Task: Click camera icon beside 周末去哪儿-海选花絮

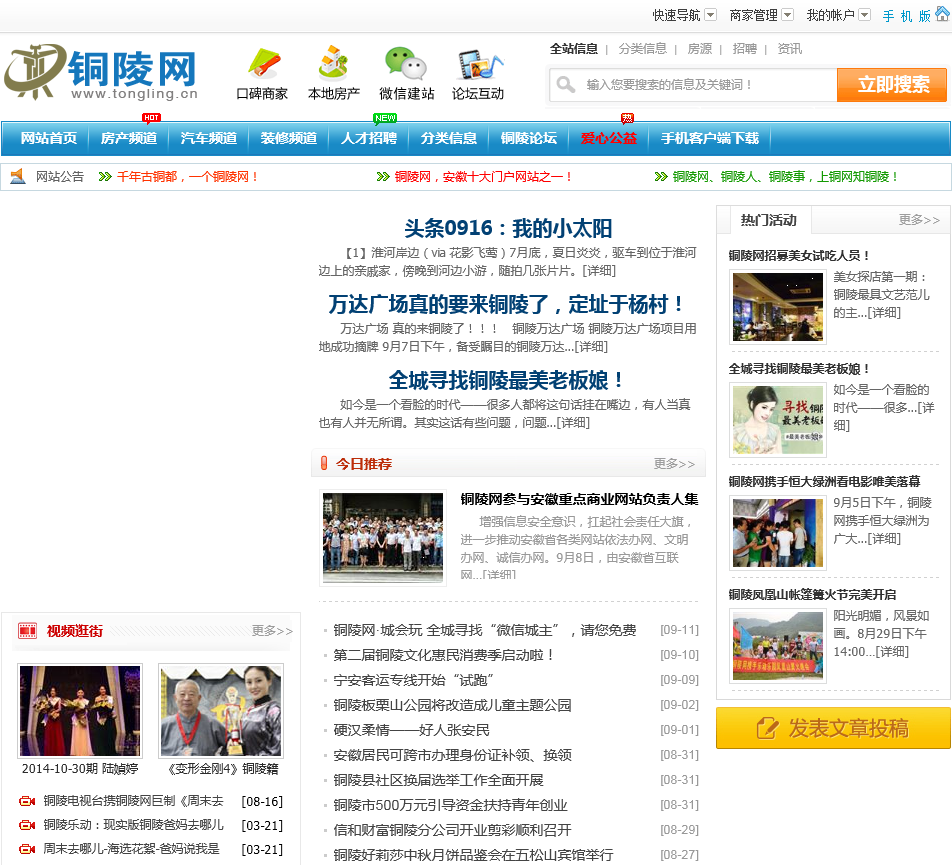Action: 27,849
